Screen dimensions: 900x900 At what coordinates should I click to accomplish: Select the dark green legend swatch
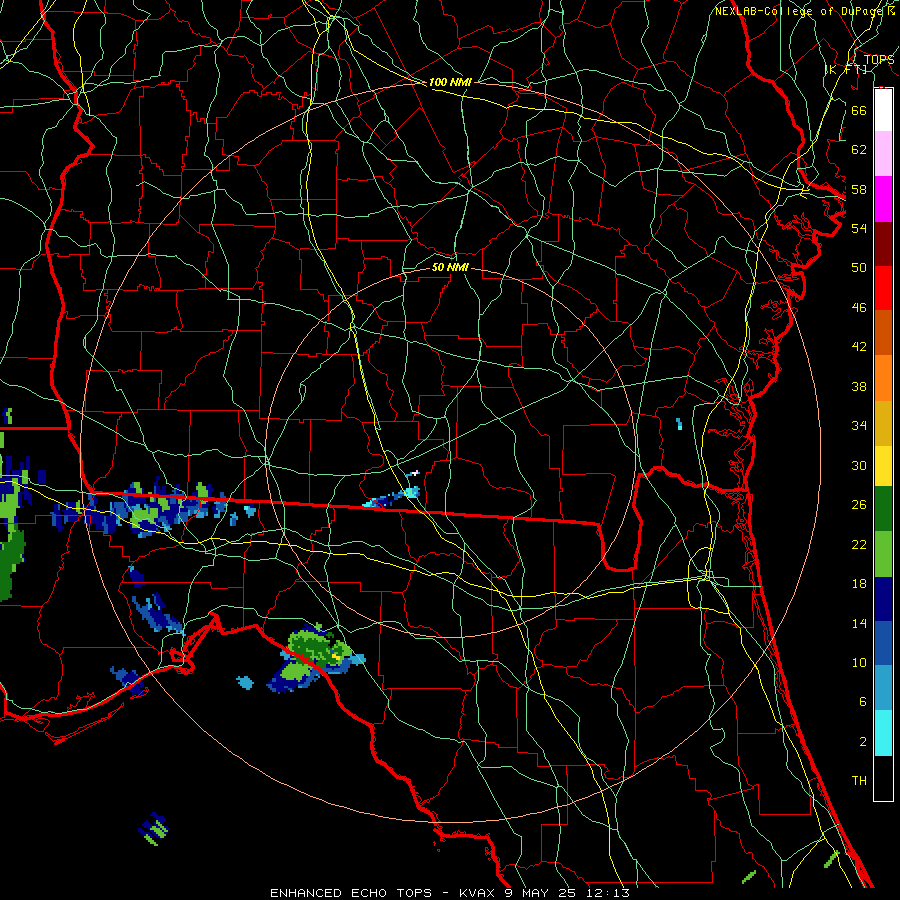883,509
